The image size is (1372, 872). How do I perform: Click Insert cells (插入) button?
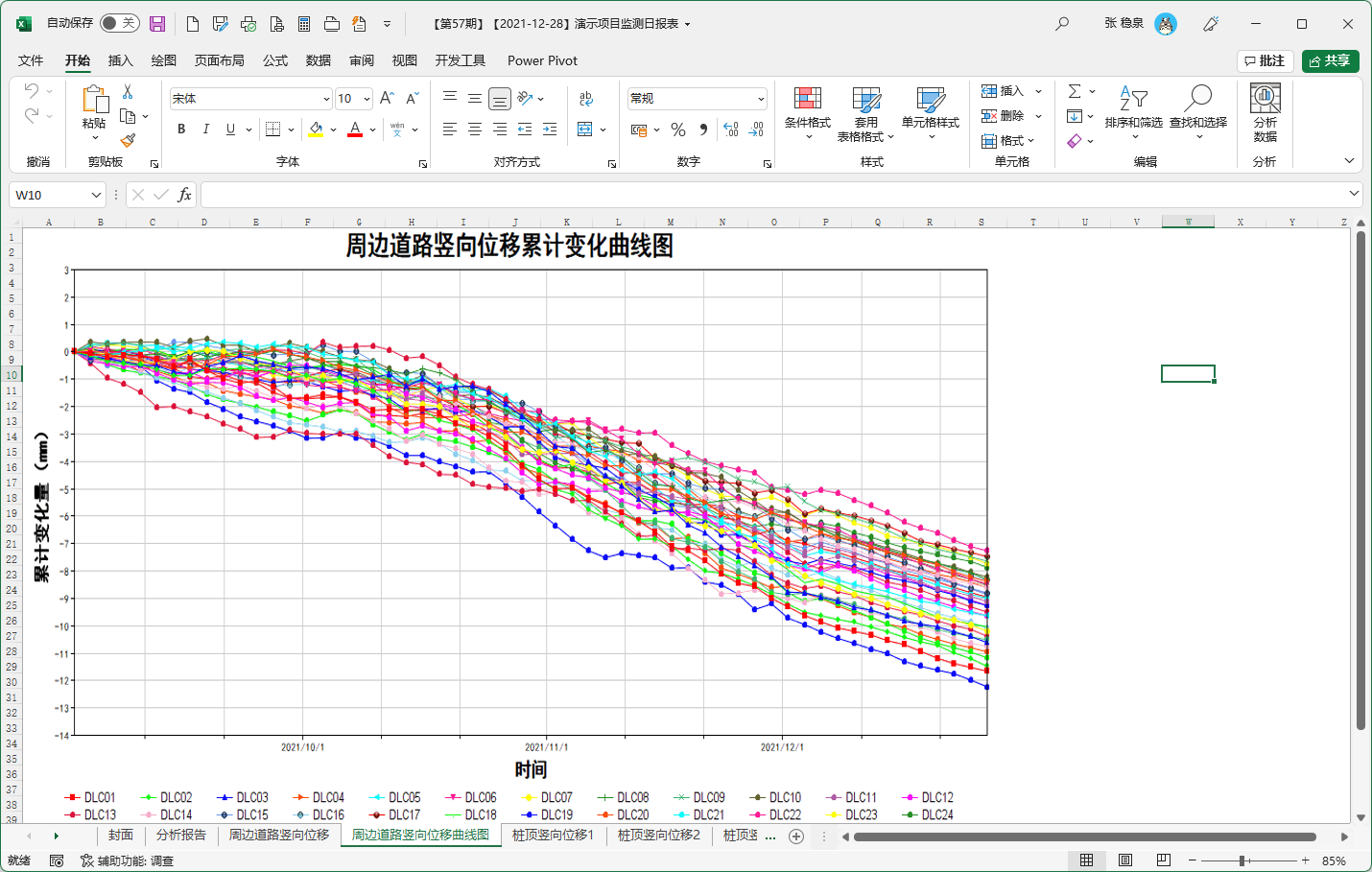(1003, 91)
